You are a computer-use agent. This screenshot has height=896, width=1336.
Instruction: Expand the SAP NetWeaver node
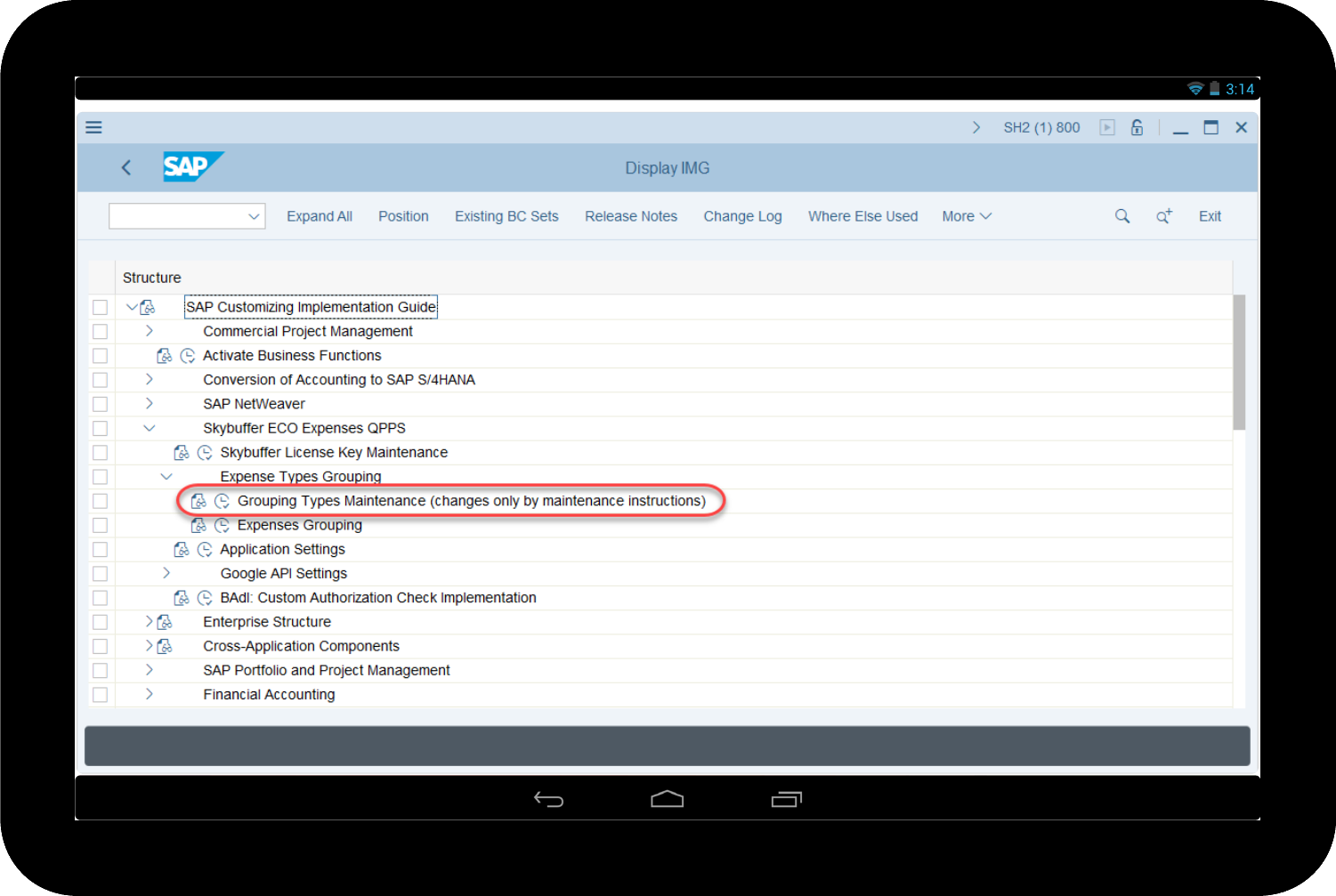coord(150,403)
